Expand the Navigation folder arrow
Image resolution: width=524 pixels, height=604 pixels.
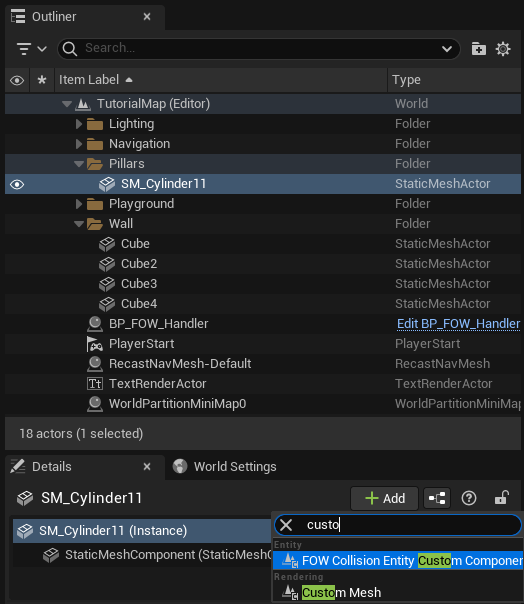79,144
